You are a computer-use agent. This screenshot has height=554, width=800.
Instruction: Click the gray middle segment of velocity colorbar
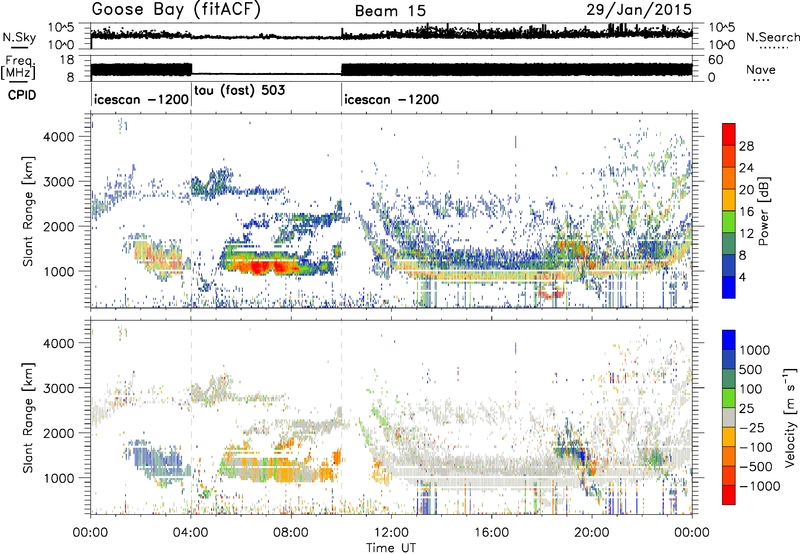tap(729, 418)
